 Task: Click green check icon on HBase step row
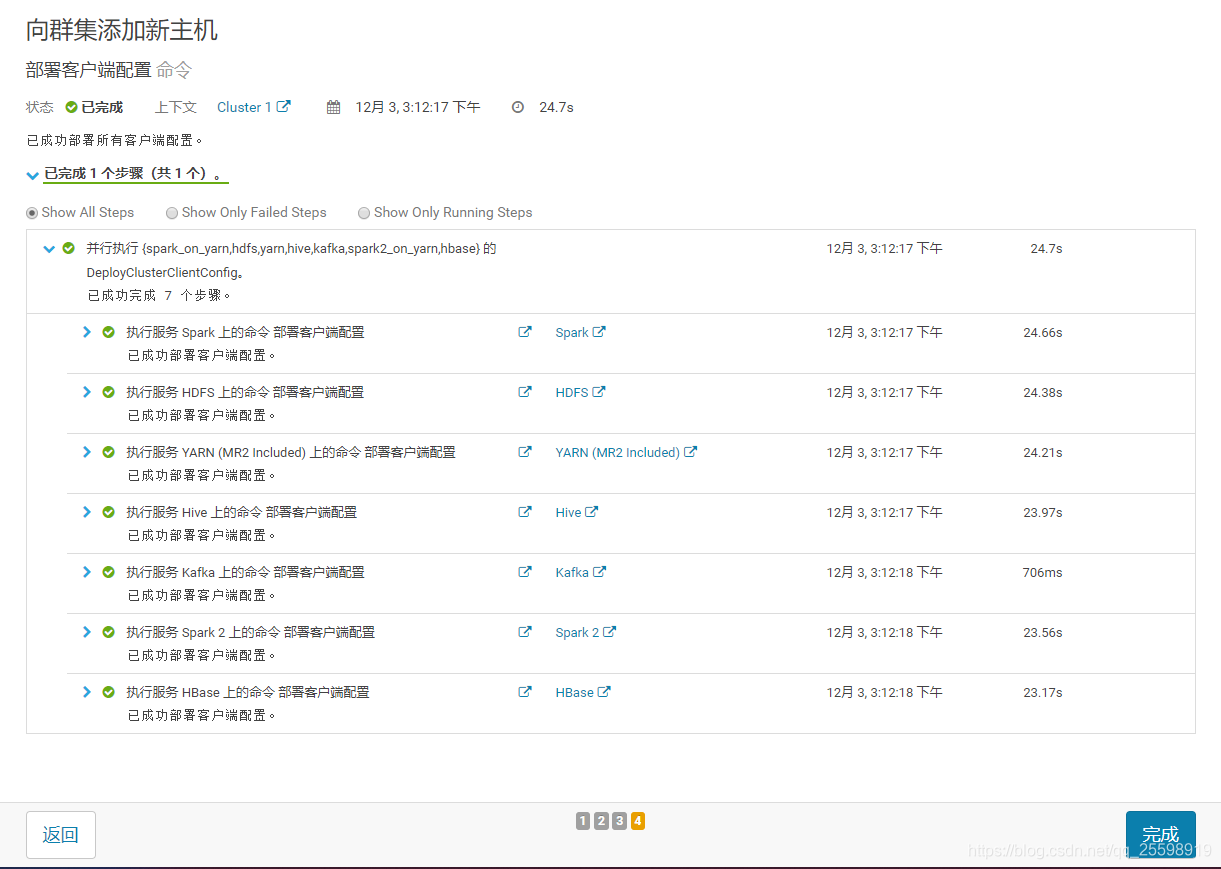(108, 692)
